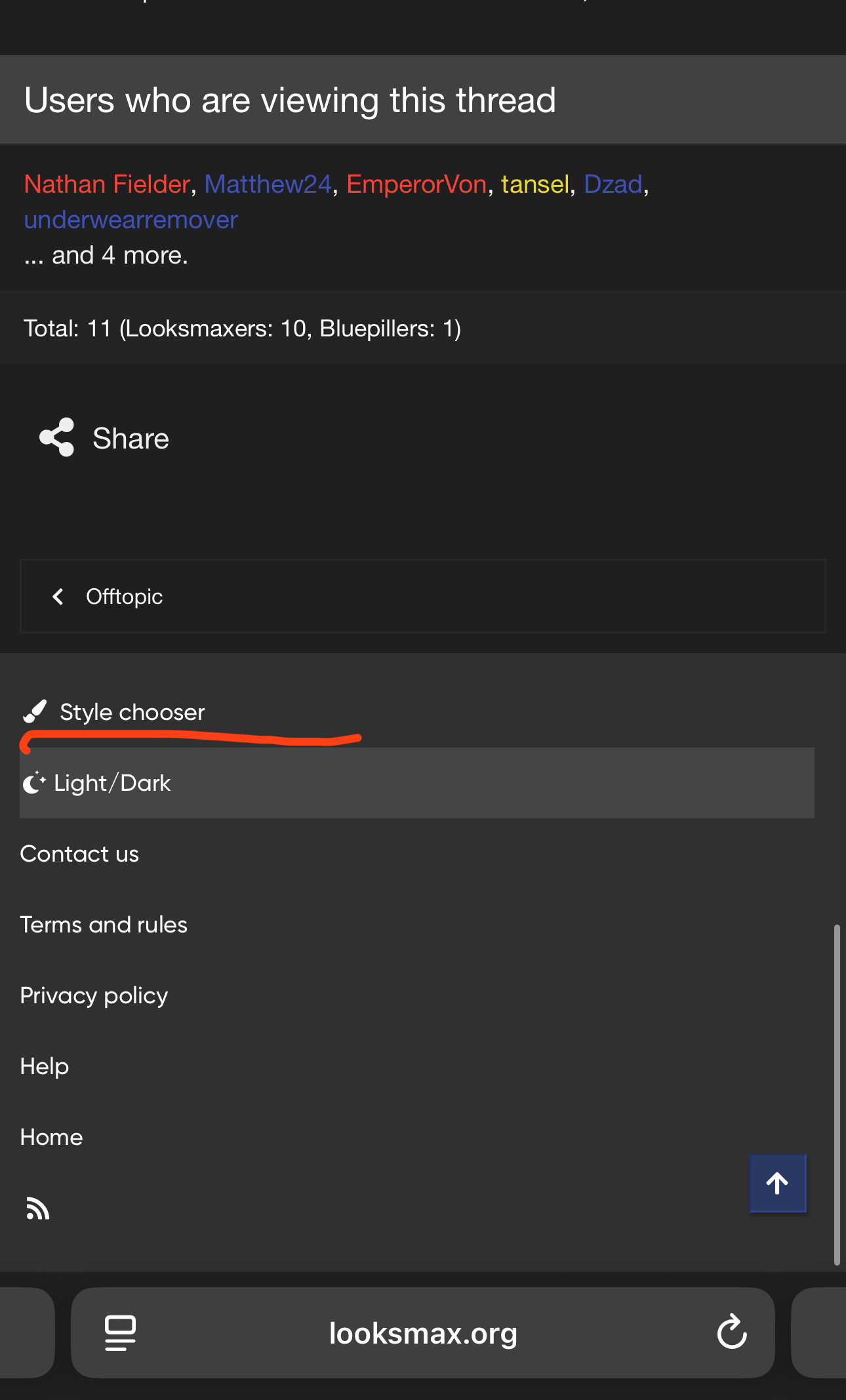Open the Privacy policy page

click(x=94, y=995)
